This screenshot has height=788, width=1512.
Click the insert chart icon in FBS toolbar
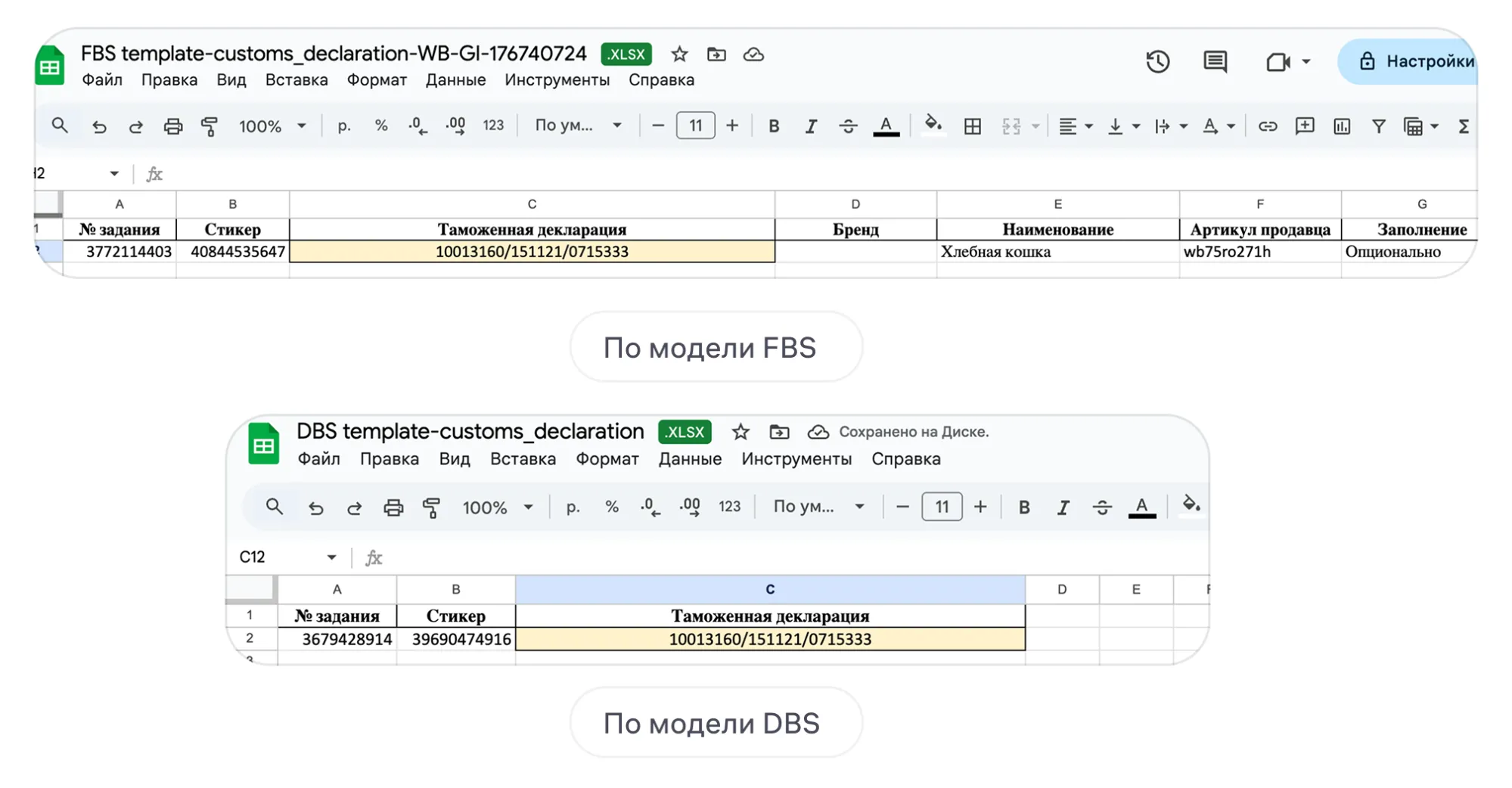(x=1342, y=126)
